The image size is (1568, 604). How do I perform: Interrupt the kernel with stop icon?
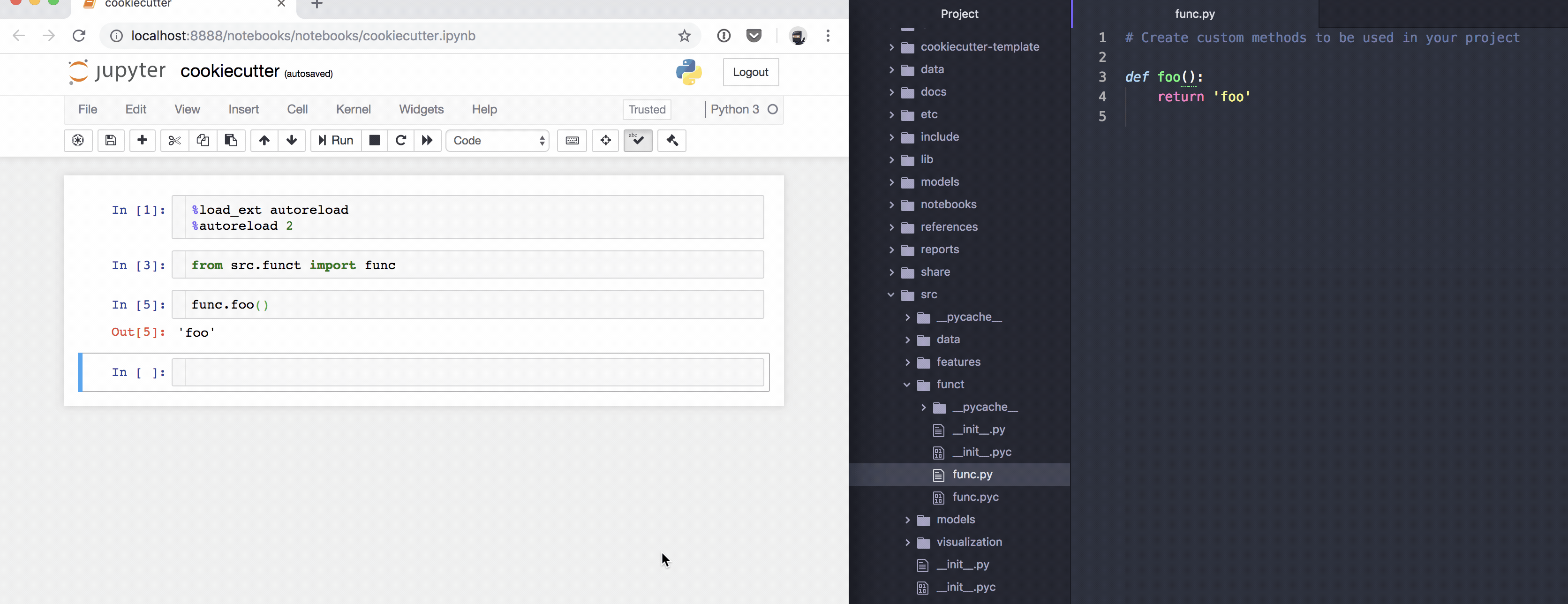point(374,141)
